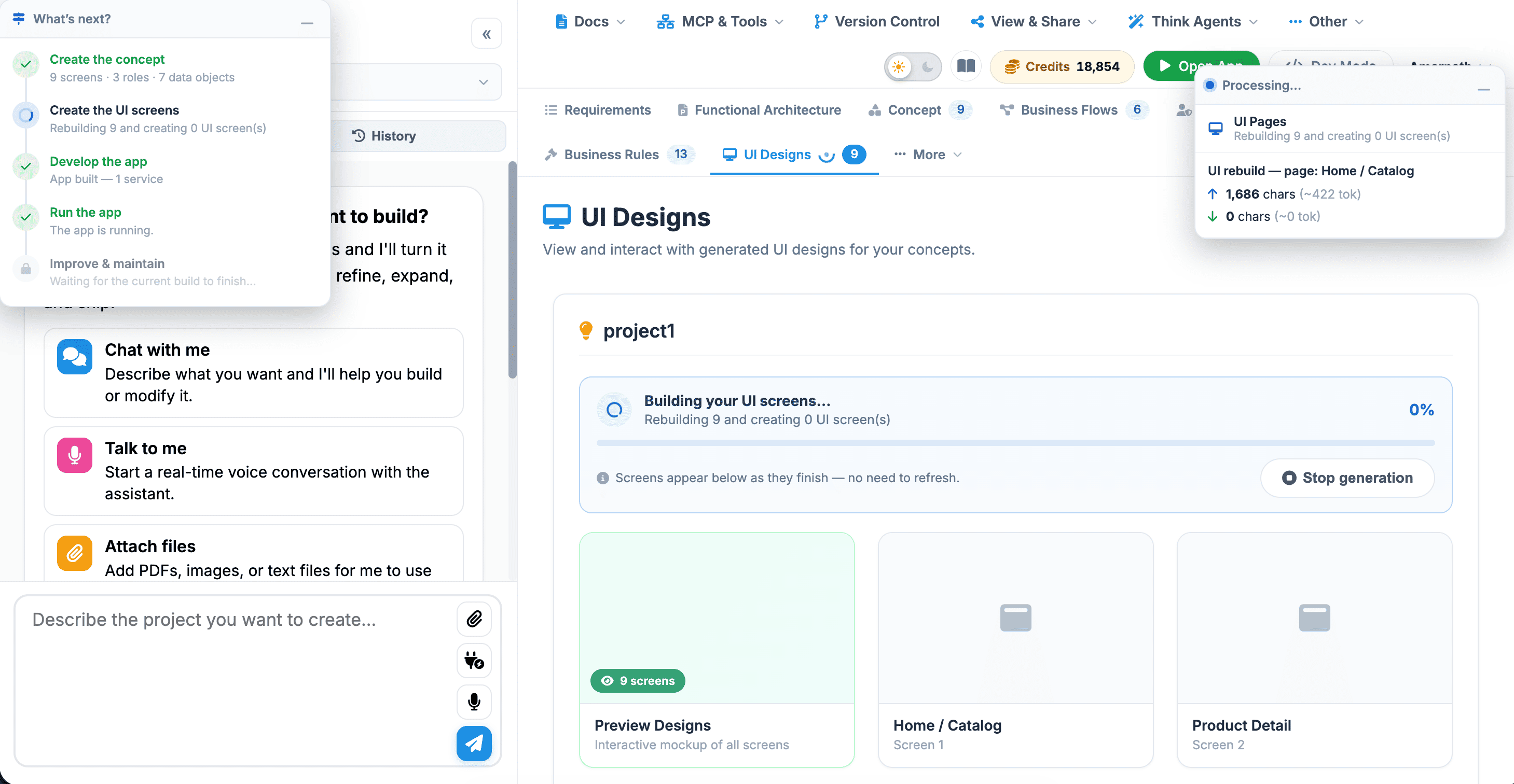Click the microphone icon in chat input
Viewport: 1514px width, 784px height.
474,702
